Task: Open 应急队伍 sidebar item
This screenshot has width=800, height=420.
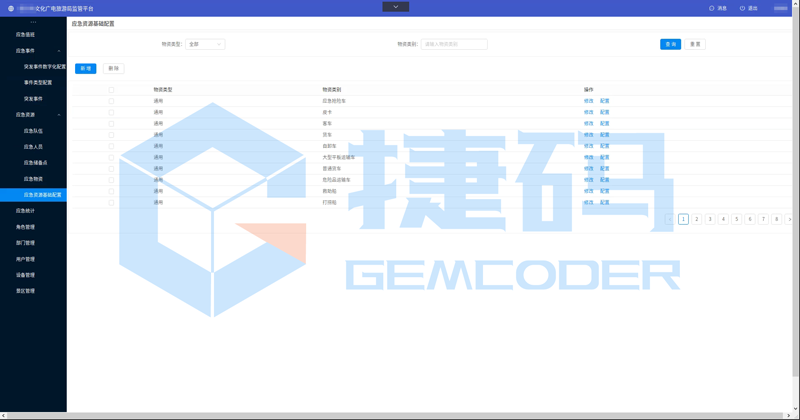Action: click(x=33, y=131)
